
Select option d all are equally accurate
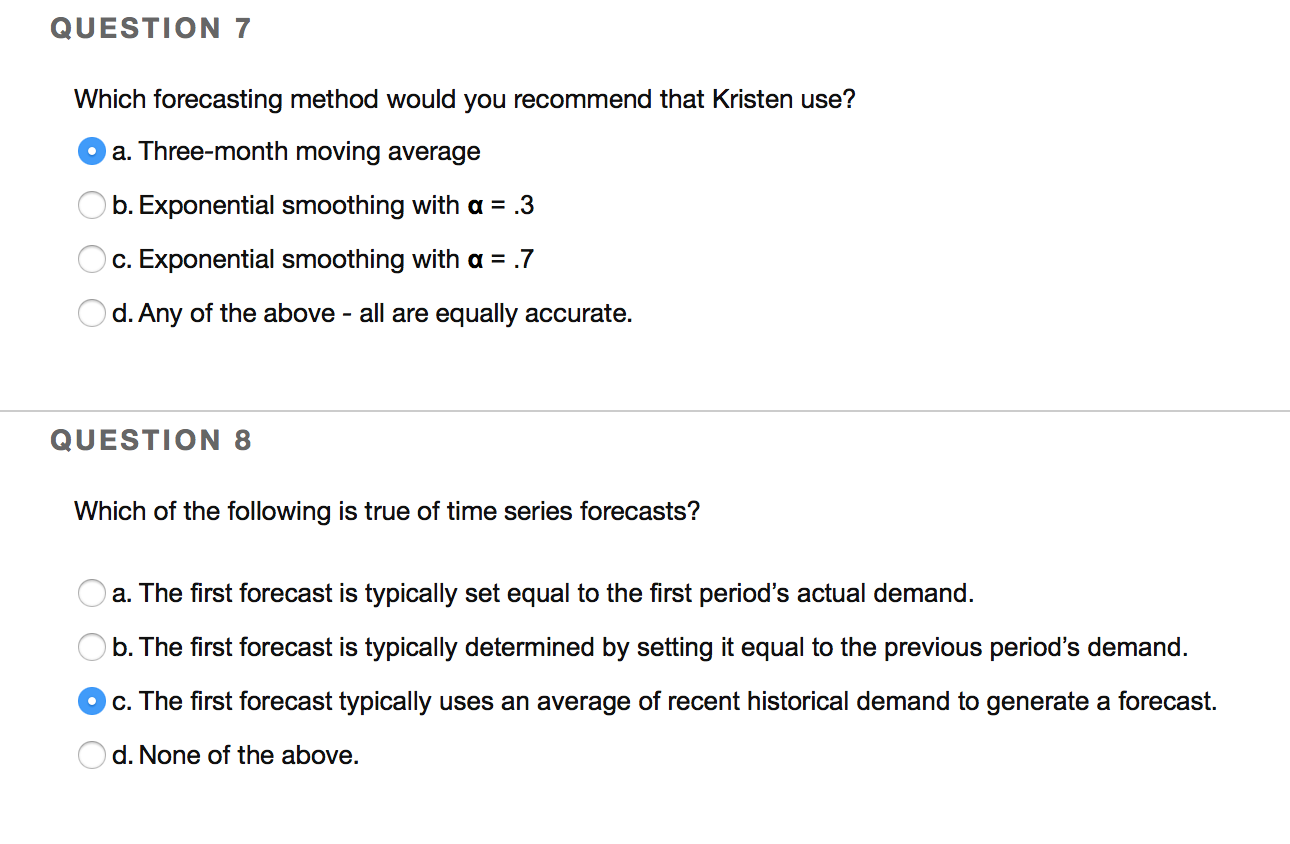[x=92, y=313]
